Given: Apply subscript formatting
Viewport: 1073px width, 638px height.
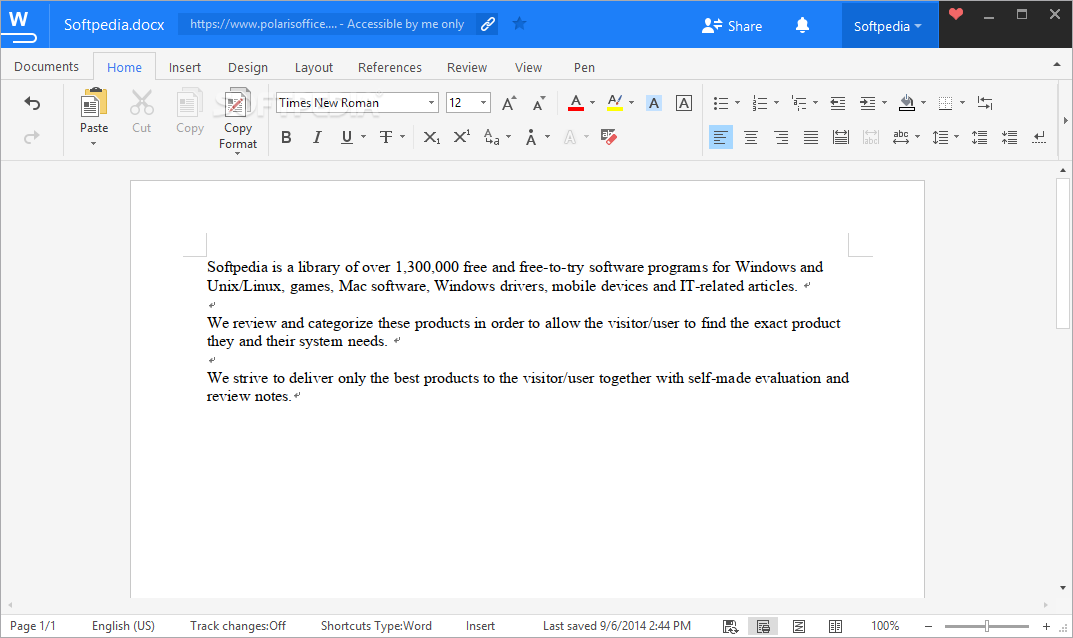Looking at the screenshot, I should [x=431, y=138].
